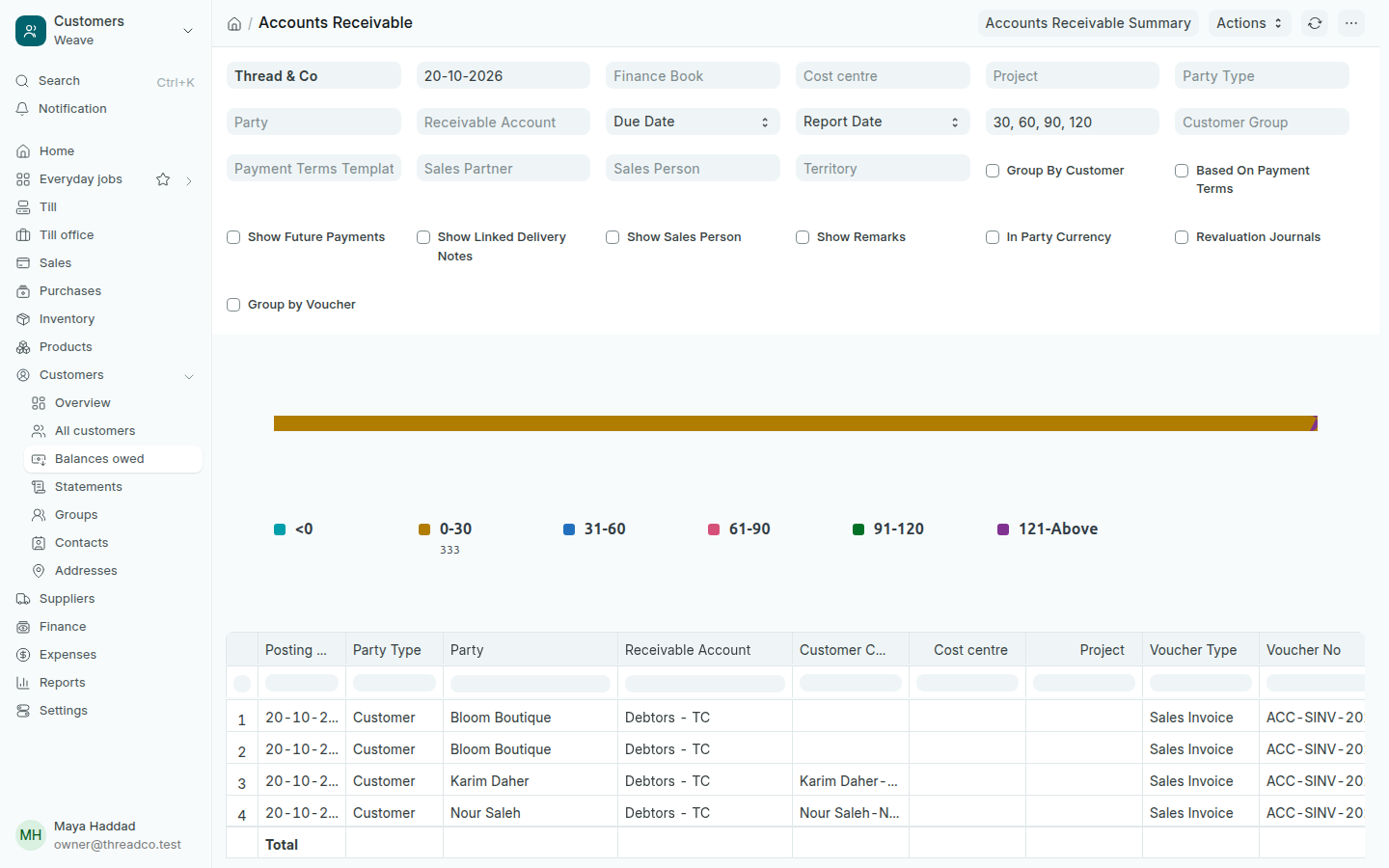Click the Suppliers truck icon

(23, 599)
